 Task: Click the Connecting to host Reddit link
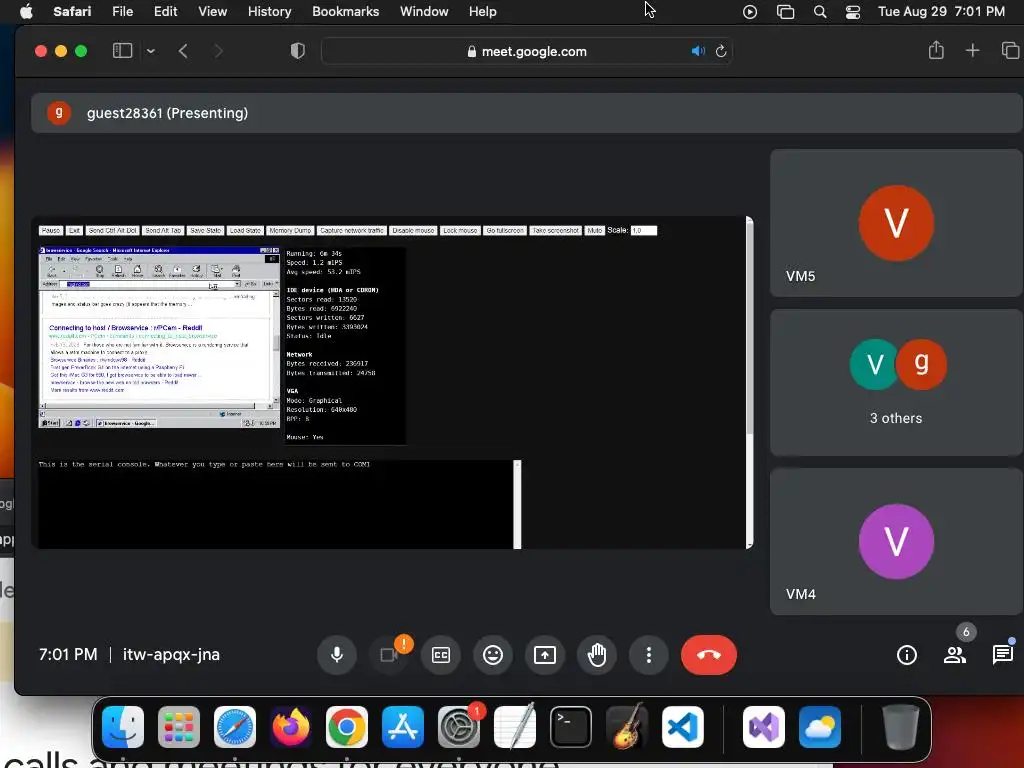click(125, 328)
